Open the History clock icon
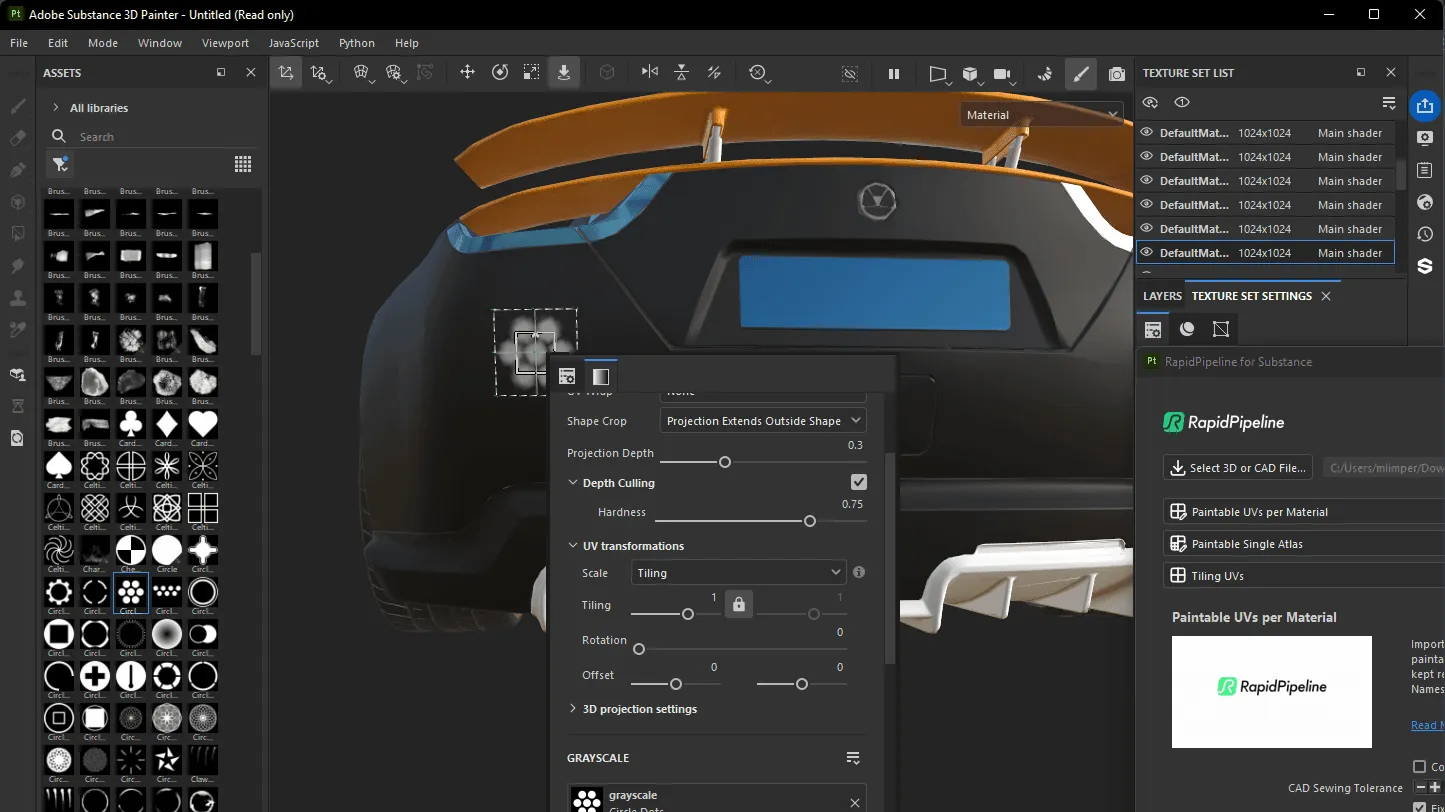 1425,234
